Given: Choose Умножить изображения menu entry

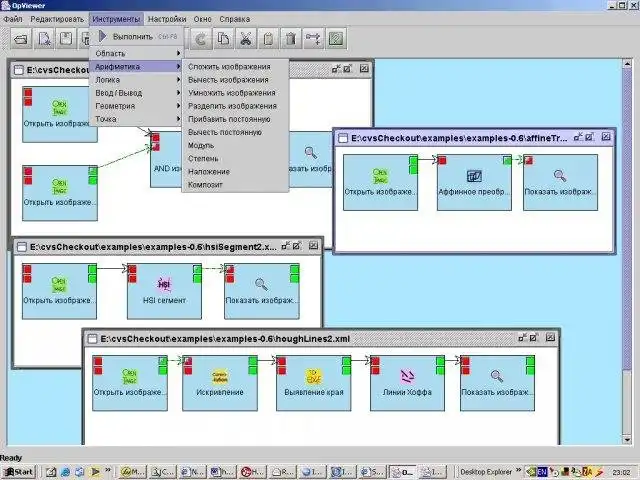Looking at the screenshot, I should pos(232,93).
